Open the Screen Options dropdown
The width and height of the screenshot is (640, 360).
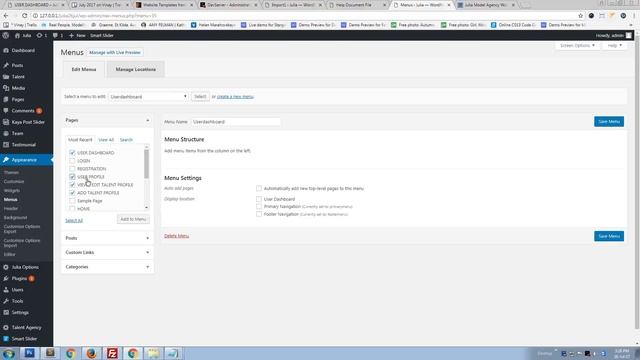tap(577, 45)
